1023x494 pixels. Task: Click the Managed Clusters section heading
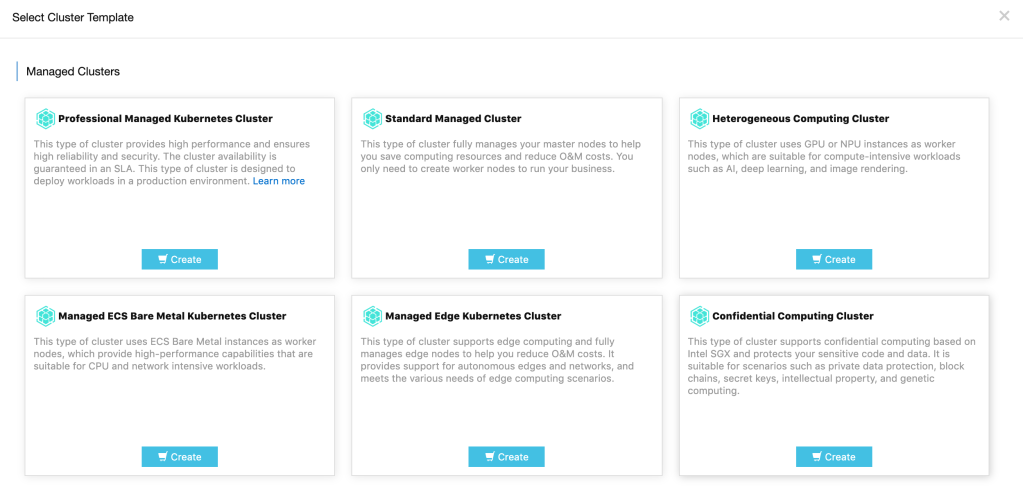[73, 72]
